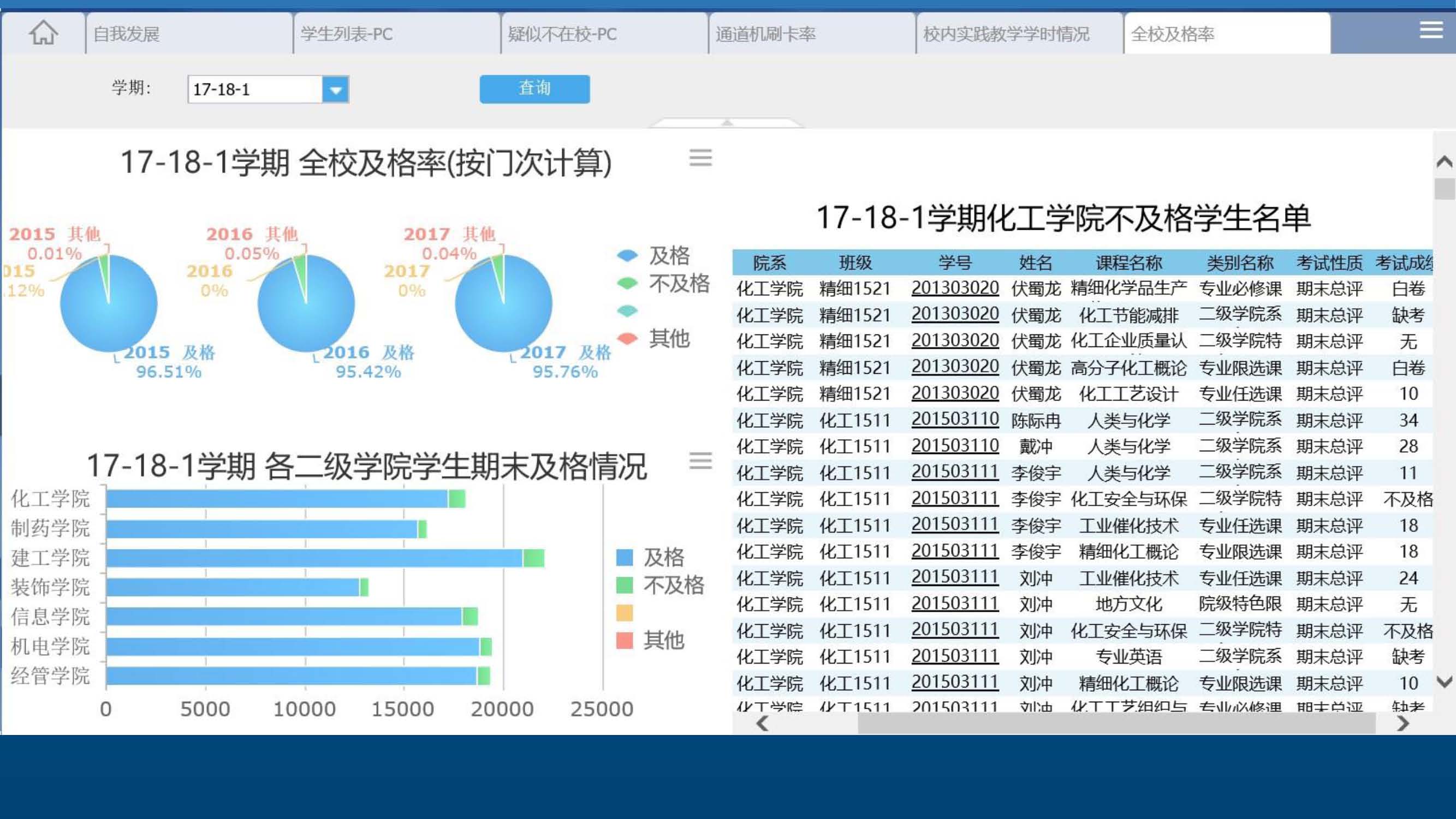Open the 学期 dropdown arrow
This screenshot has width=1456, height=819.
336,90
